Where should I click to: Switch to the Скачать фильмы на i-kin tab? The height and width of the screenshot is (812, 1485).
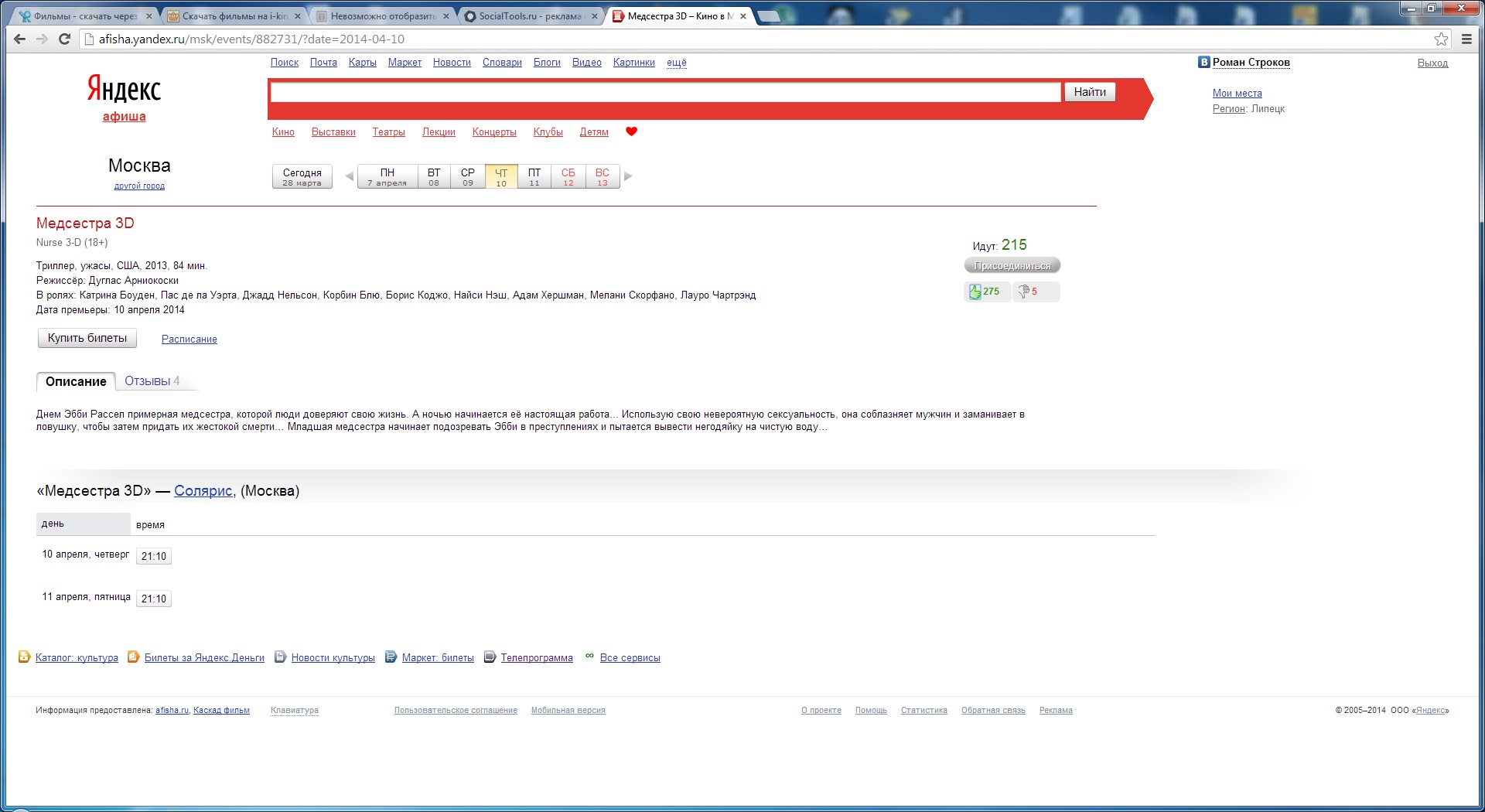232,16
